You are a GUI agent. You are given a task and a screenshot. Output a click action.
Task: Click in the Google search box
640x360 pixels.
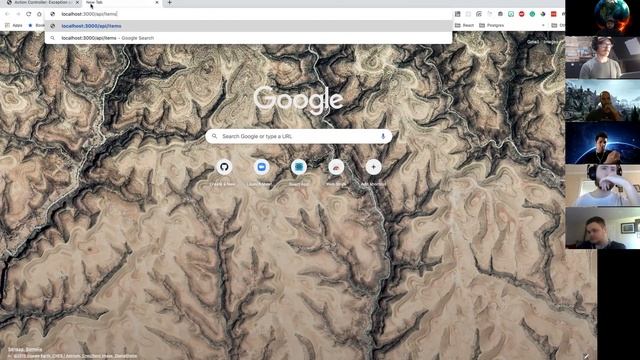coord(298,136)
